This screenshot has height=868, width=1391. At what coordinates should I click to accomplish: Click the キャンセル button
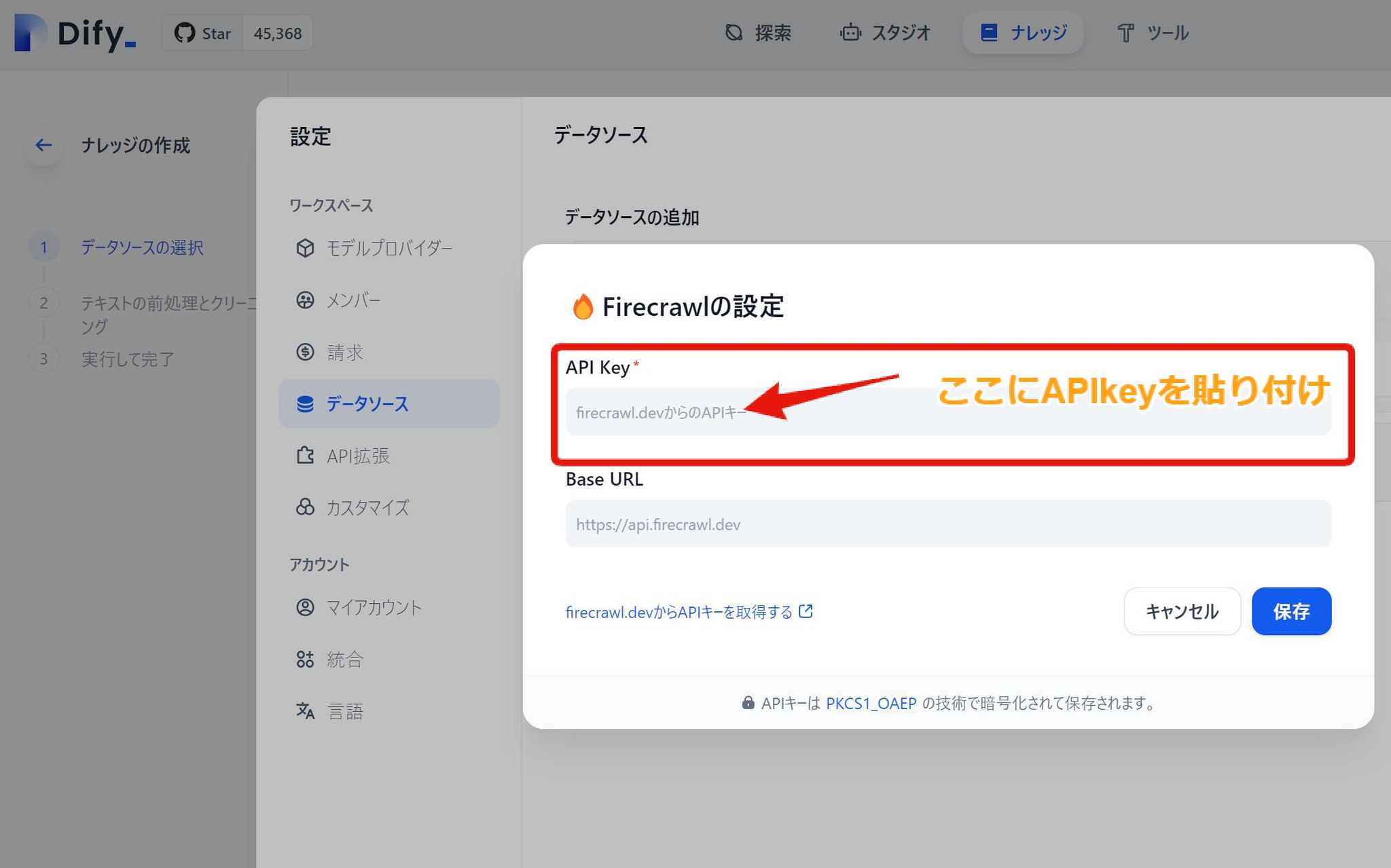pyautogui.click(x=1182, y=611)
